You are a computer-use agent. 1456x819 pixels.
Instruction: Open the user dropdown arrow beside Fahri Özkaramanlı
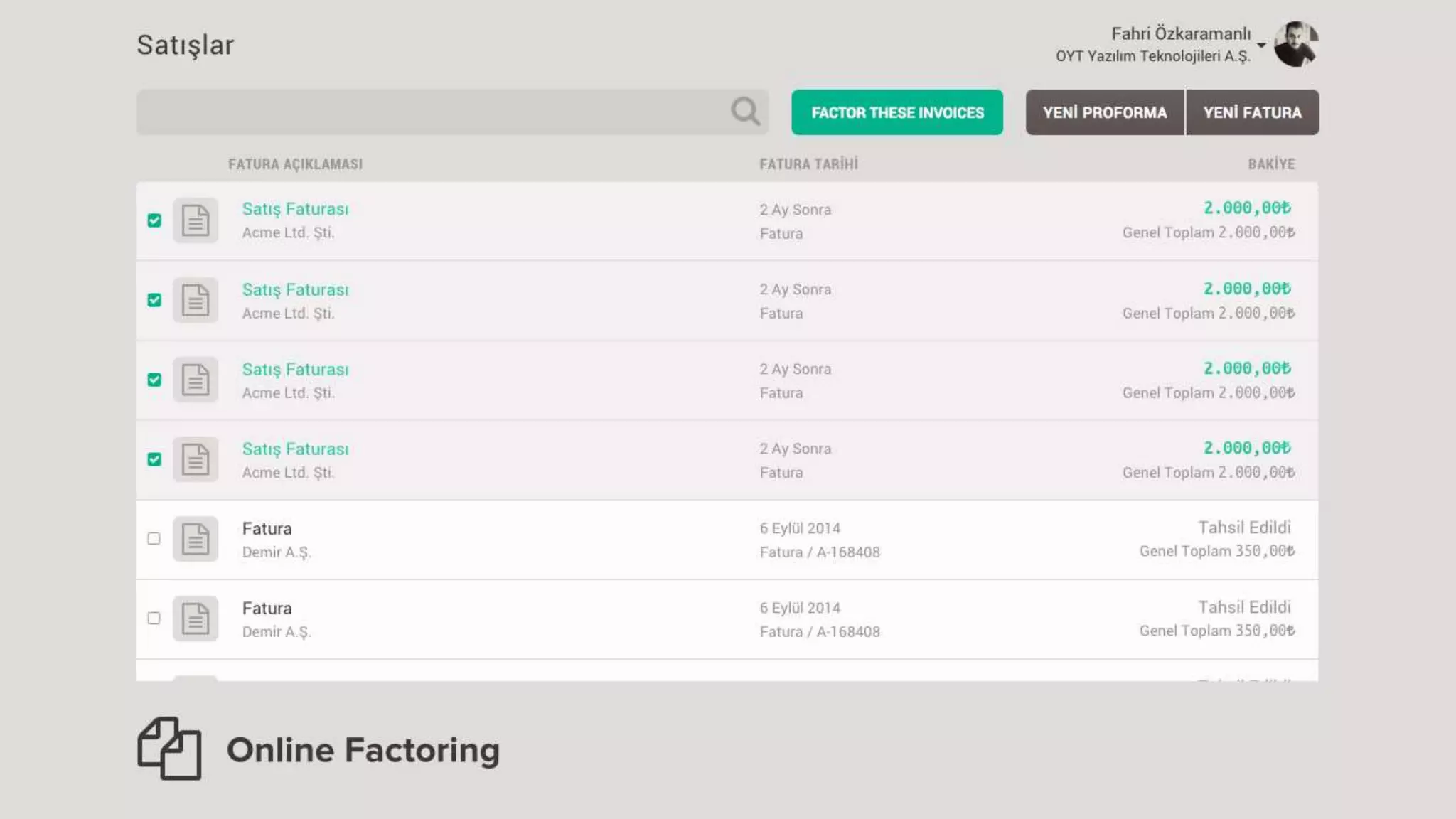coord(1261,45)
